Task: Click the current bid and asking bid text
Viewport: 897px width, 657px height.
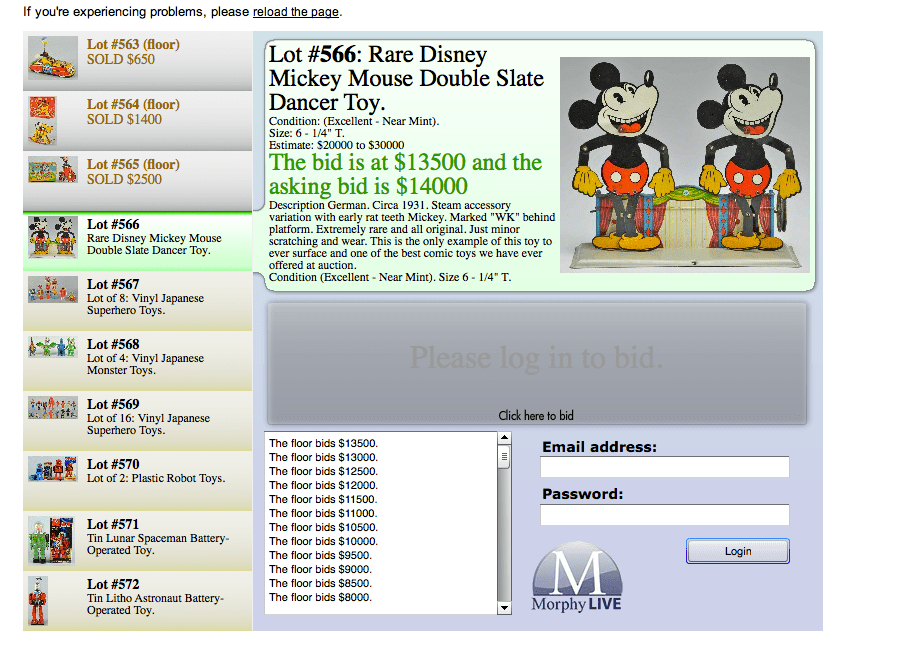Action: click(406, 175)
